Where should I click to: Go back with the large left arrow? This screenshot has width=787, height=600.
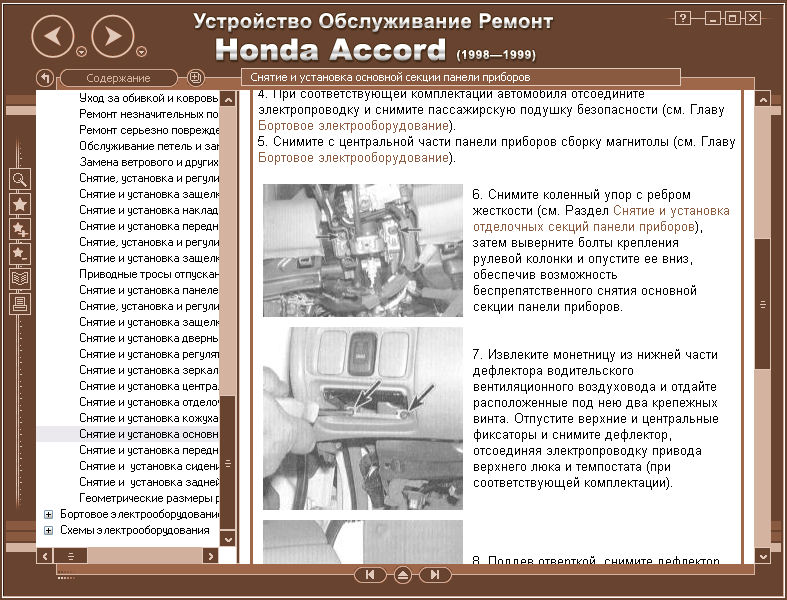(53, 37)
